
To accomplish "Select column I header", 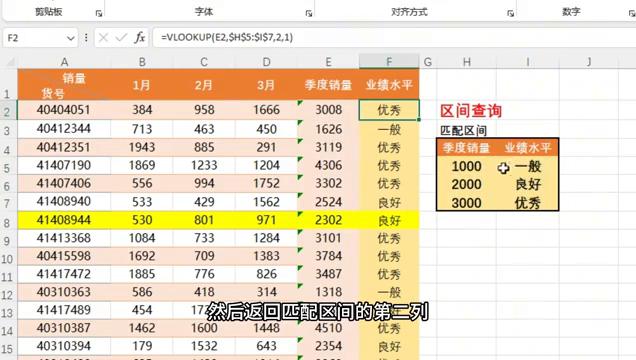I will (x=528, y=62).
